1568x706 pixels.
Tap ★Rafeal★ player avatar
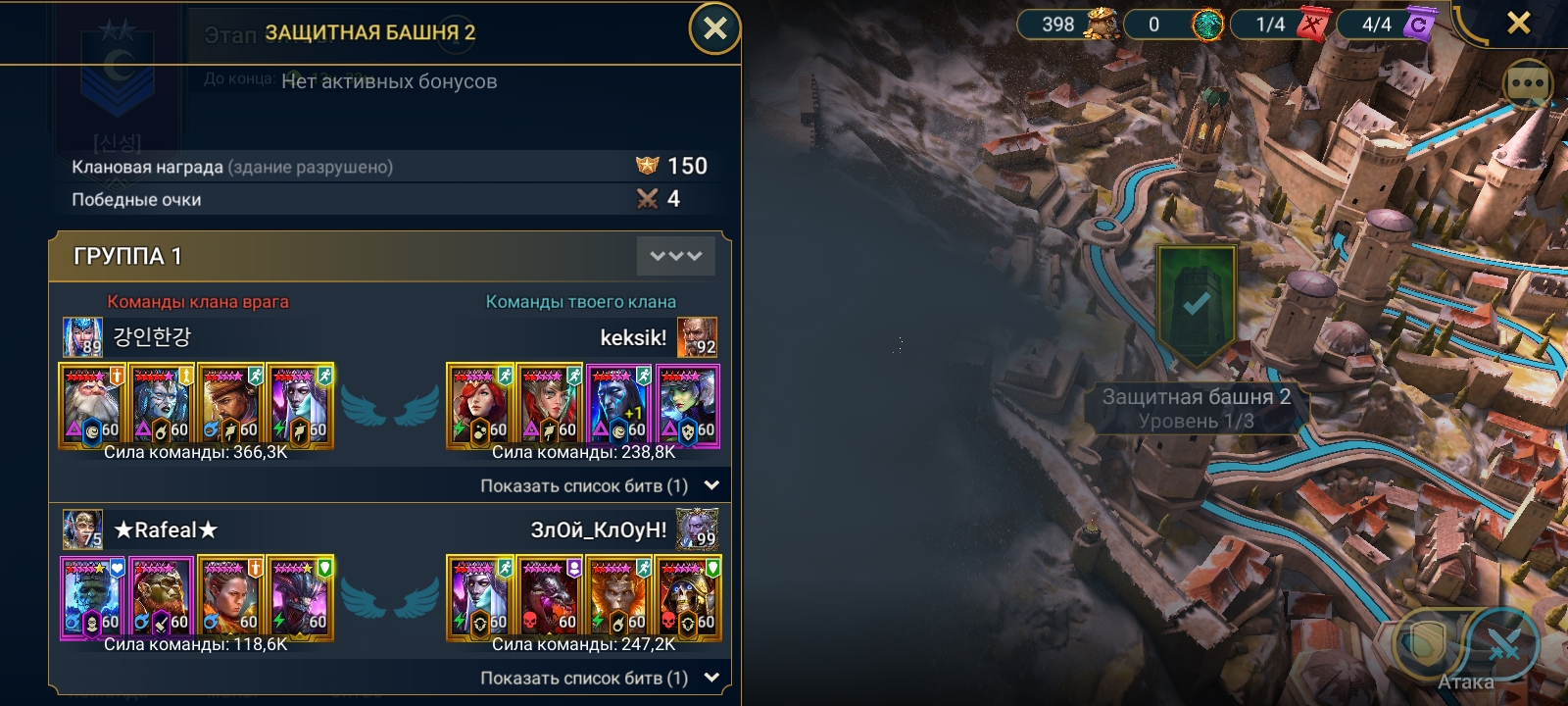coord(82,529)
